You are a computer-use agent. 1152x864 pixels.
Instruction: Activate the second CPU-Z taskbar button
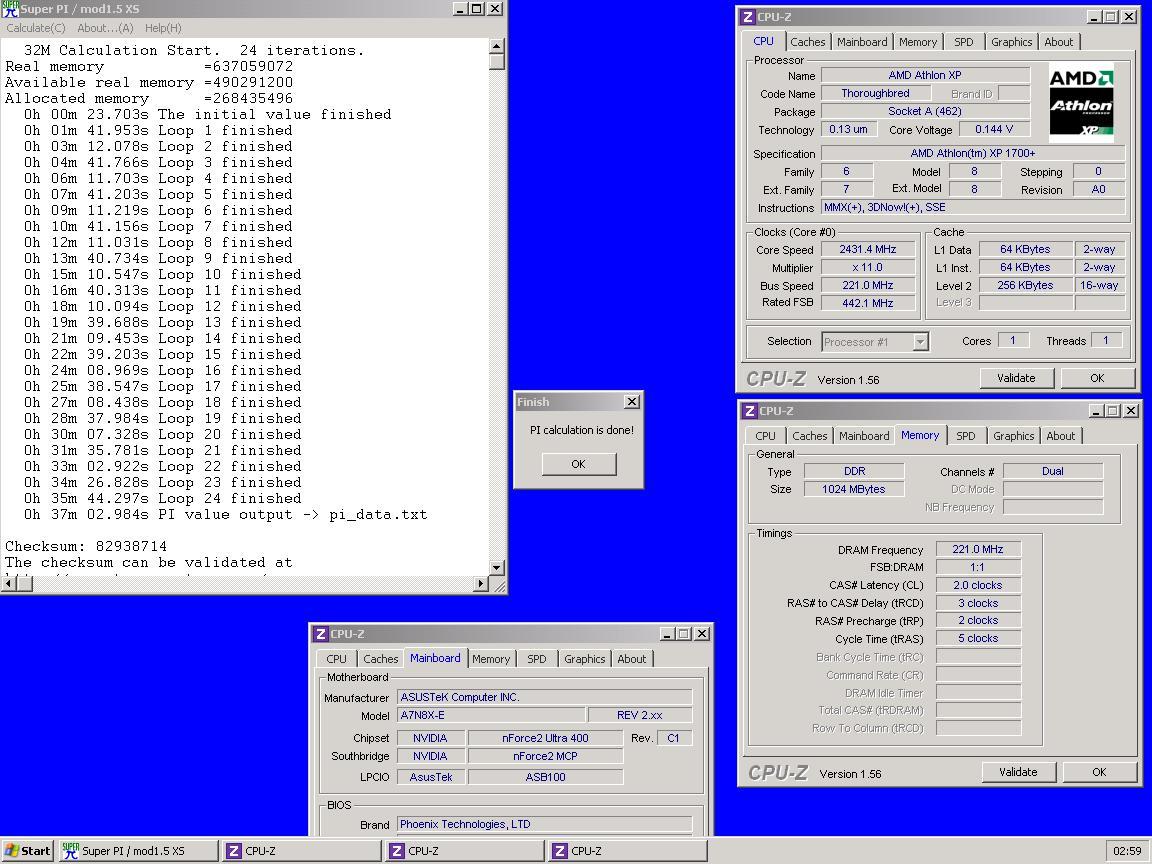click(x=465, y=851)
